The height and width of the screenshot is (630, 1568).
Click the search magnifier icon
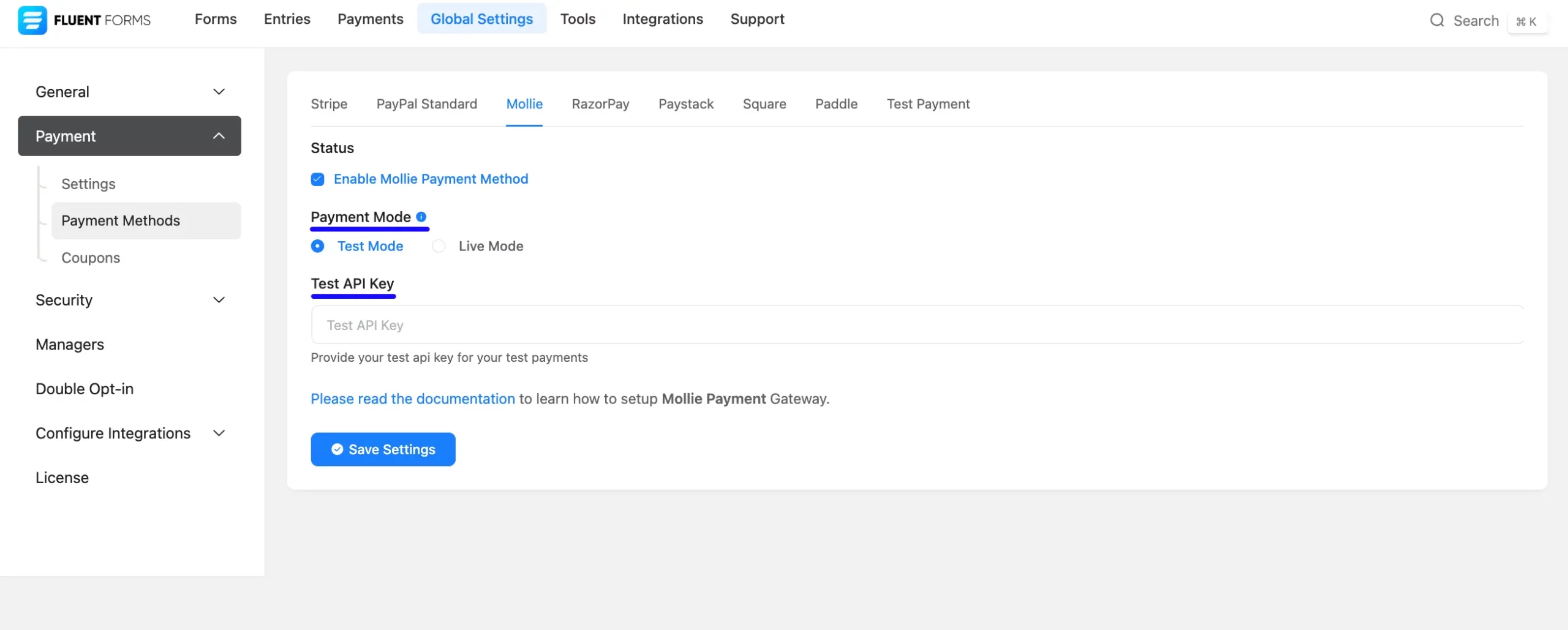1436,21
